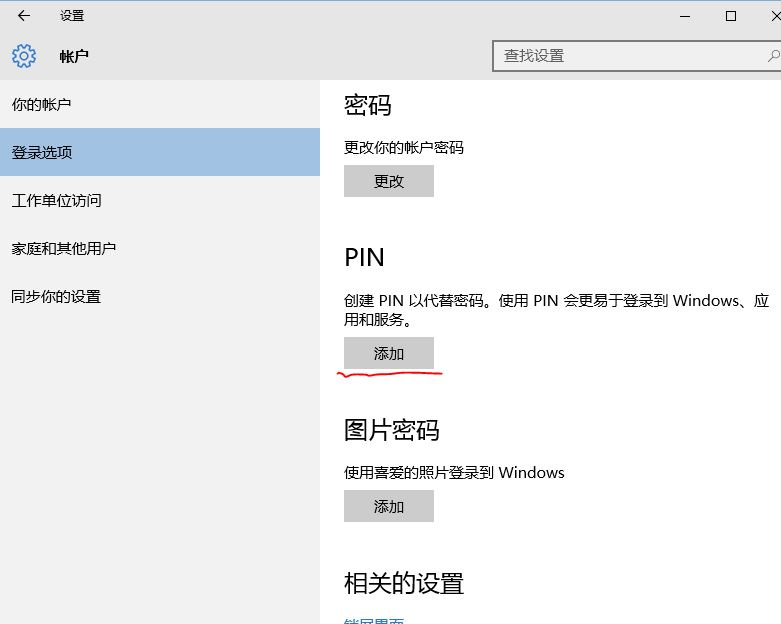
Task: Click the 帐户 page title text
Action: 74,57
